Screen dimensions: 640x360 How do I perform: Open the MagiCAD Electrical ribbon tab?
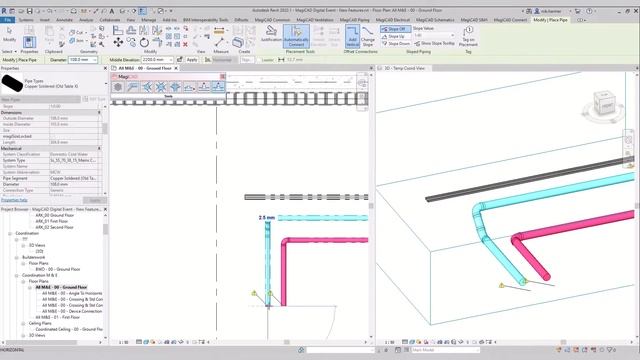393,20
